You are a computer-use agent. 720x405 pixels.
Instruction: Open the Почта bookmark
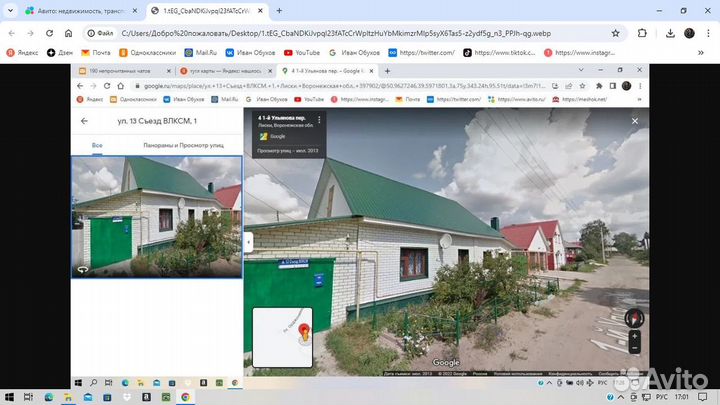96,53
